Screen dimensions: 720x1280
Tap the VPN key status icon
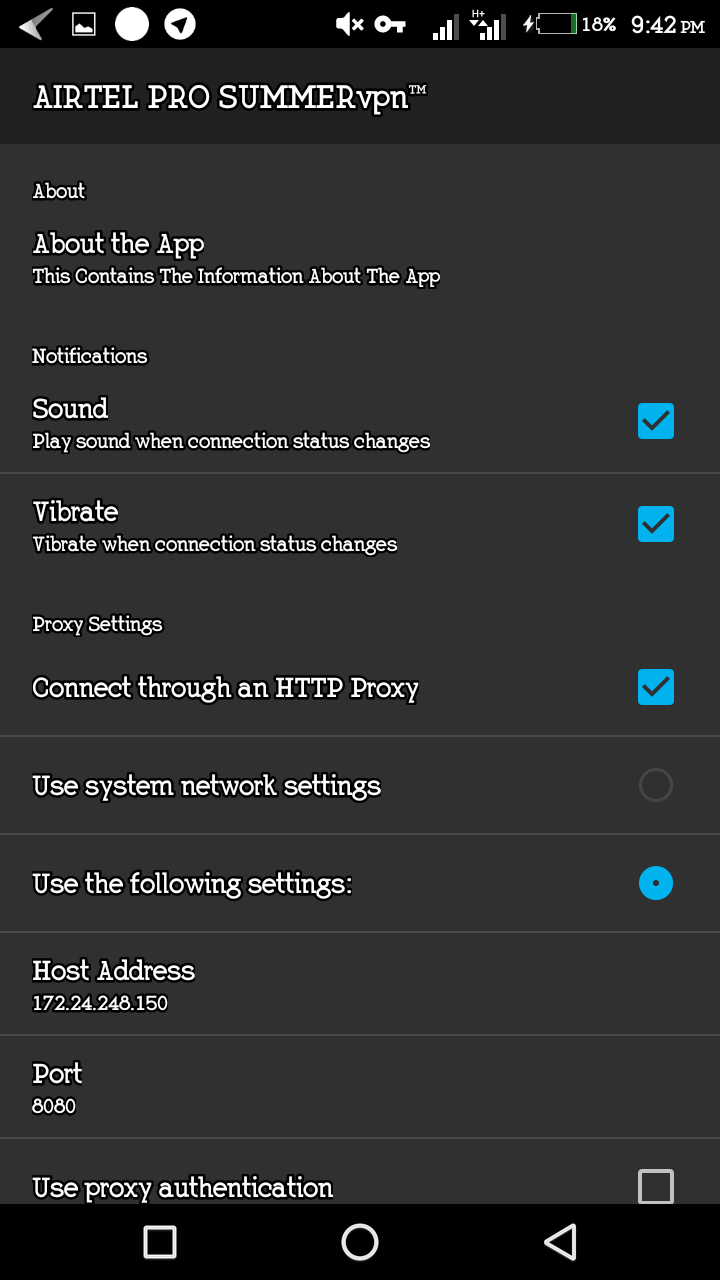click(x=390, y=24)
